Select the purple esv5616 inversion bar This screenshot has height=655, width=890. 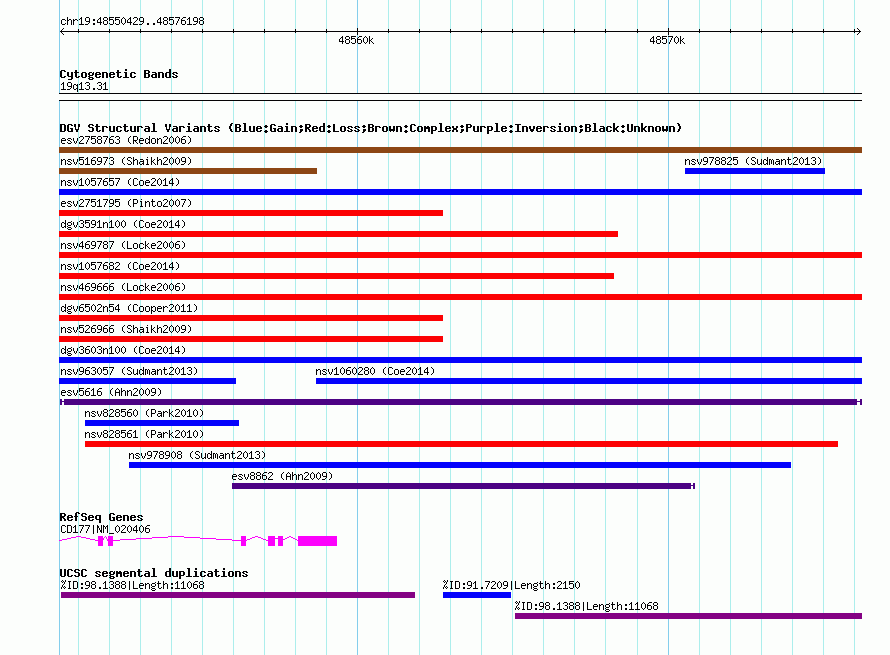tap(460, 402)
